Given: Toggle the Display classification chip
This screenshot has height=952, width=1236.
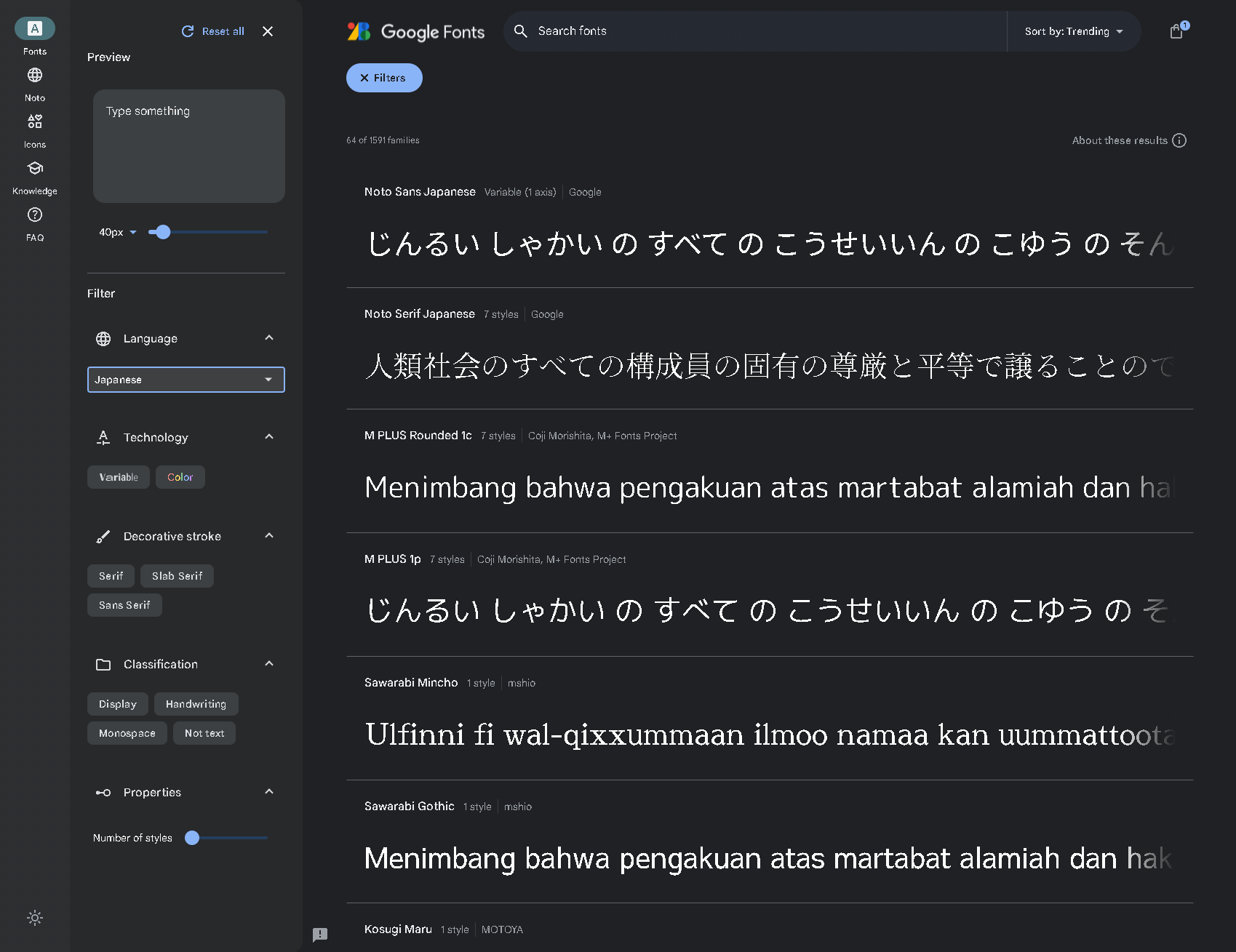Looking at the screenshot, I should click(118, 704).
